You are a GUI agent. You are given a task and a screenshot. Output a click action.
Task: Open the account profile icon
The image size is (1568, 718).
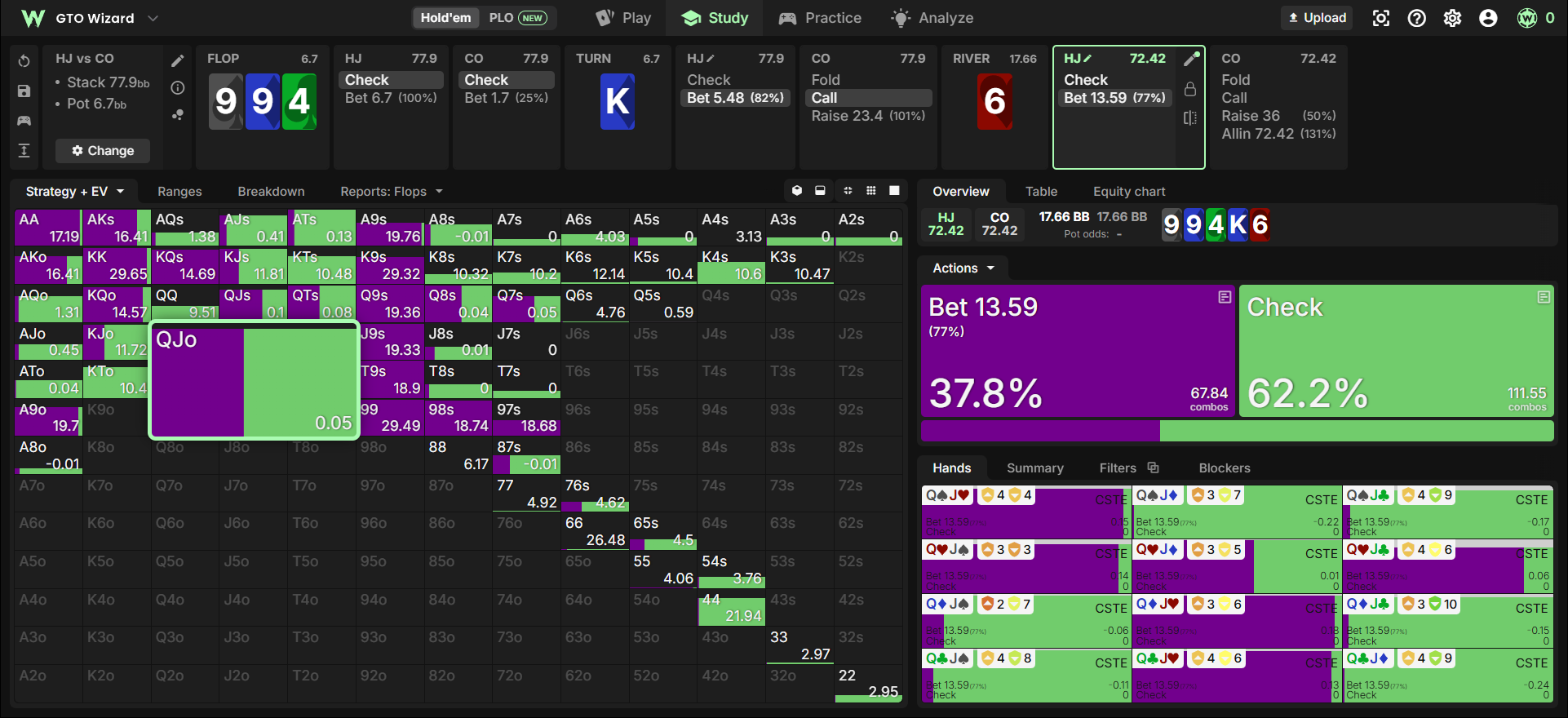click(x=1489, y=18)
